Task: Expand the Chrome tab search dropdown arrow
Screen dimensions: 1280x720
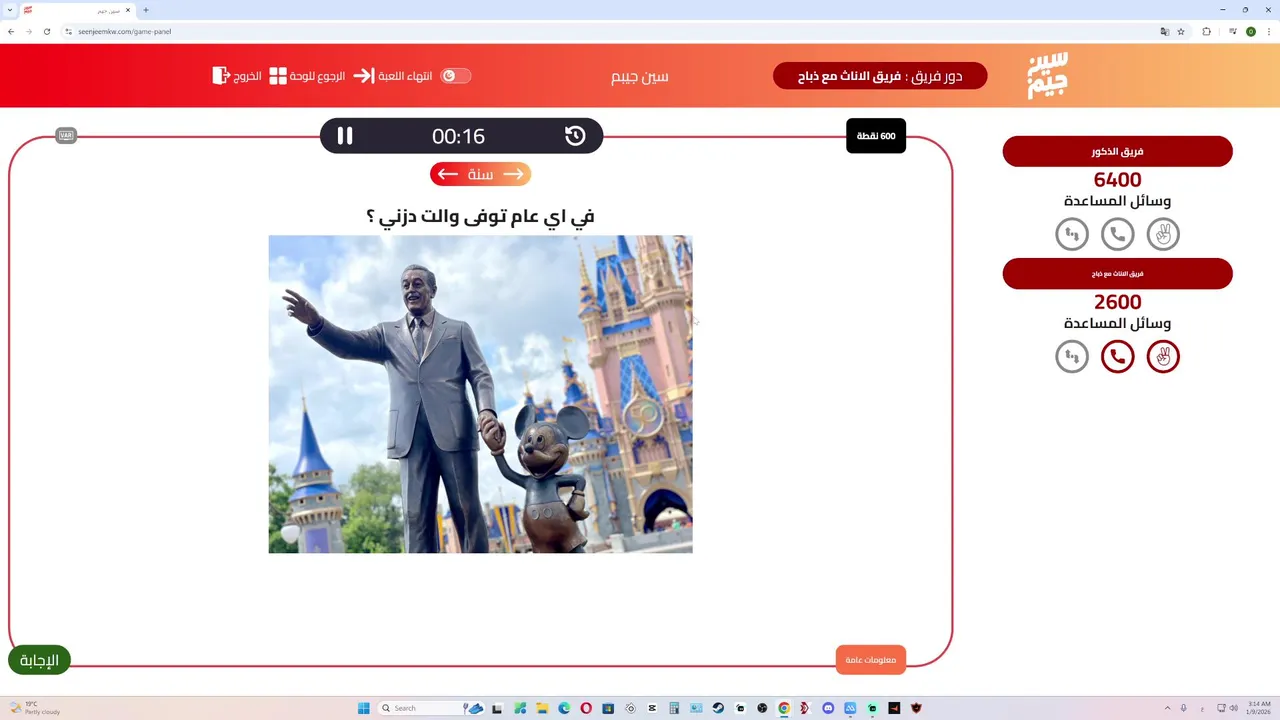Action: pyautogui.click(x=10, y=10)
